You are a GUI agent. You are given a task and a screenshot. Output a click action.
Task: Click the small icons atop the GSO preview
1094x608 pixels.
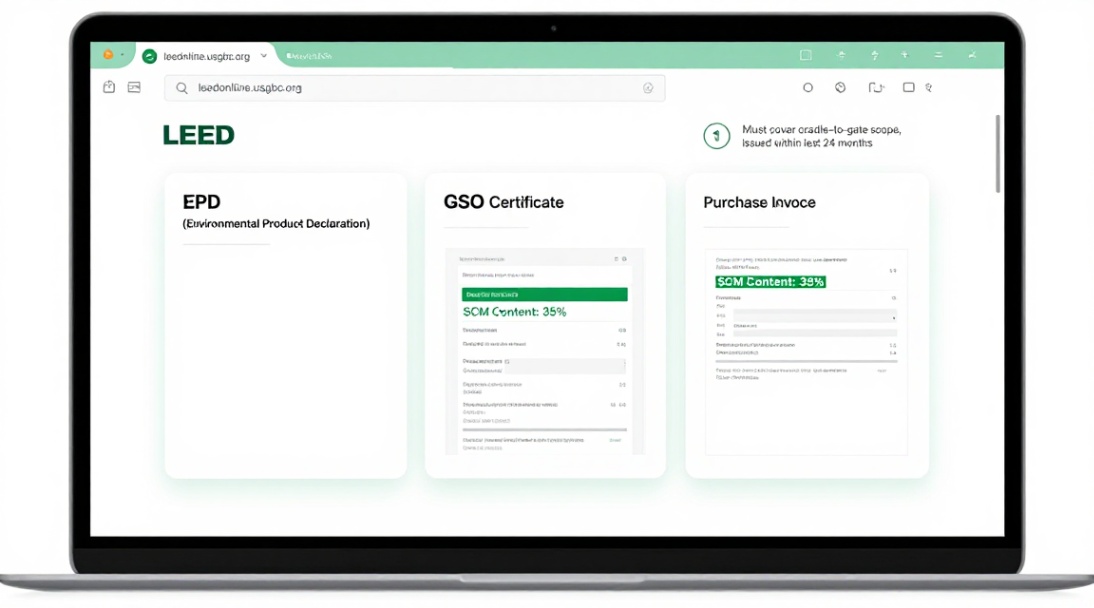point(620,259)
